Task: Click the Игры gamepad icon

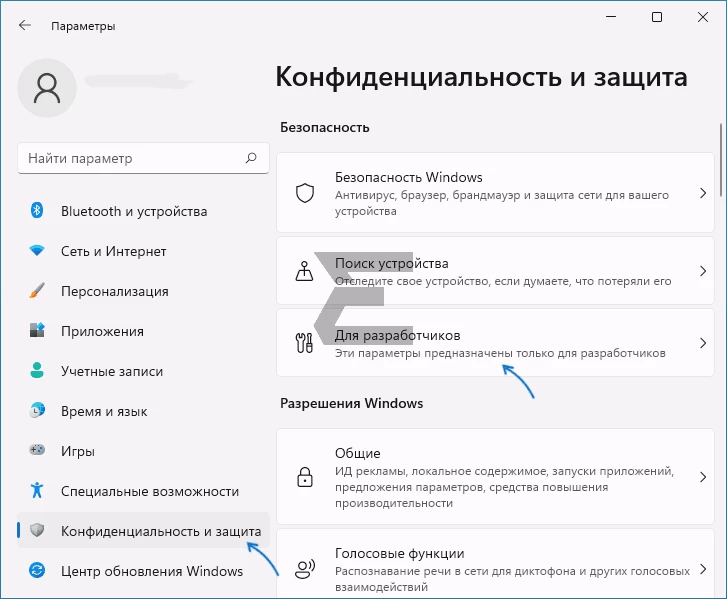Action: pyautogui.click(x=37, y=450)
